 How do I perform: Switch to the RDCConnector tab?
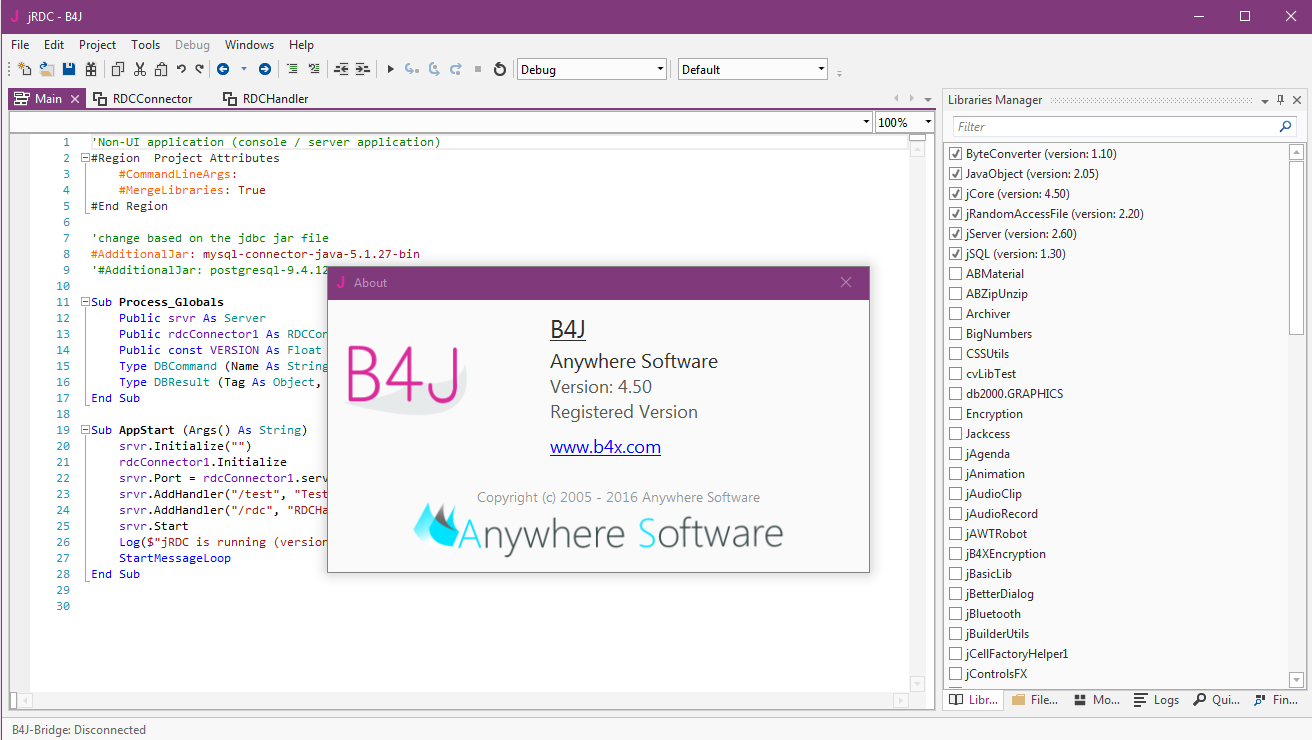click(143, 99)
